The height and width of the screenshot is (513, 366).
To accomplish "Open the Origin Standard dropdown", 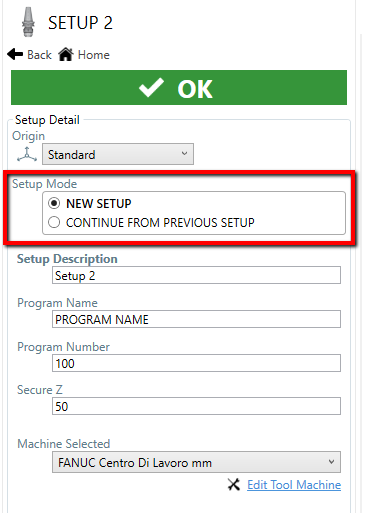I will [118, 154].
